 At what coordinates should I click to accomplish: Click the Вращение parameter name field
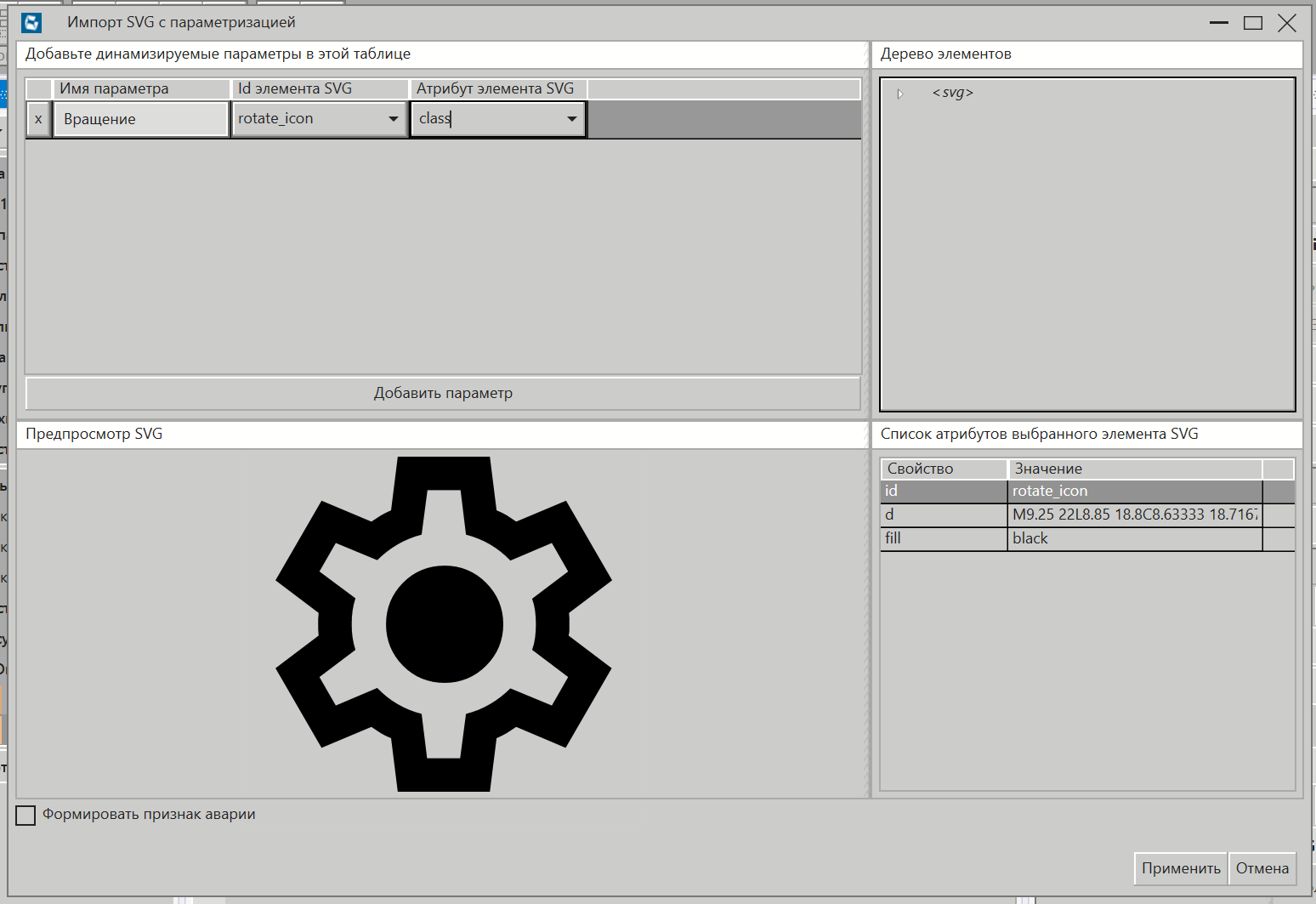(140, 119)
